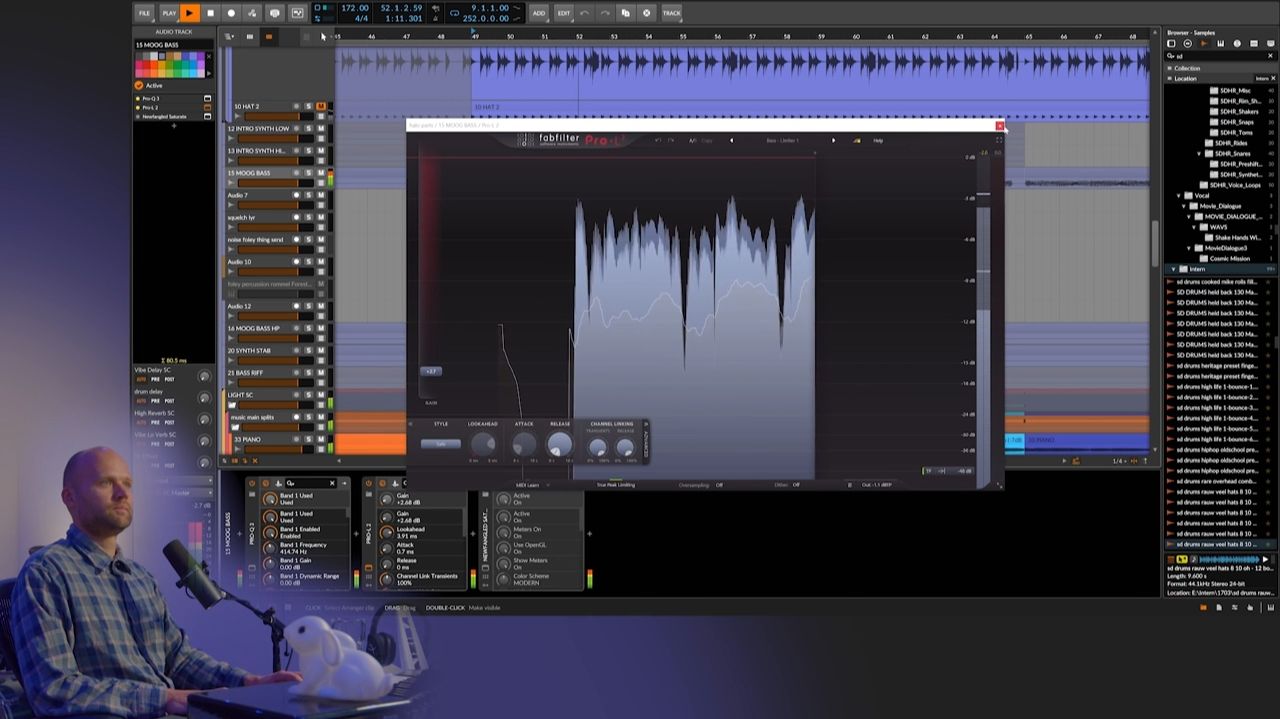Collapse the Intern folder in browser
Screen dimensions: 1280x719
click(1174, 269)
